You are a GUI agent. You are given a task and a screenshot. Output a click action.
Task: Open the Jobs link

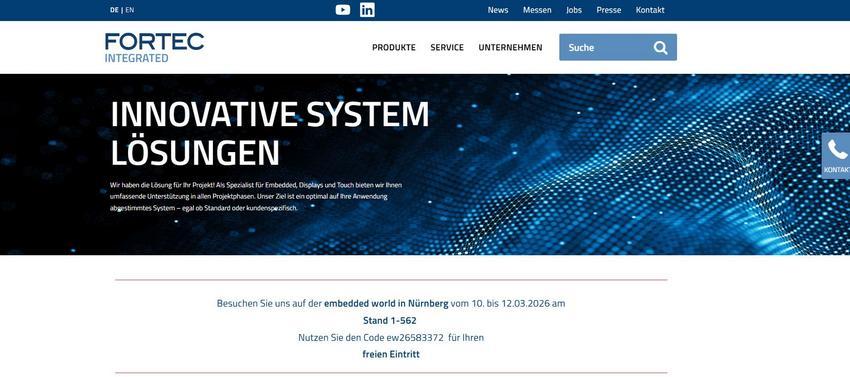(574, 10)
